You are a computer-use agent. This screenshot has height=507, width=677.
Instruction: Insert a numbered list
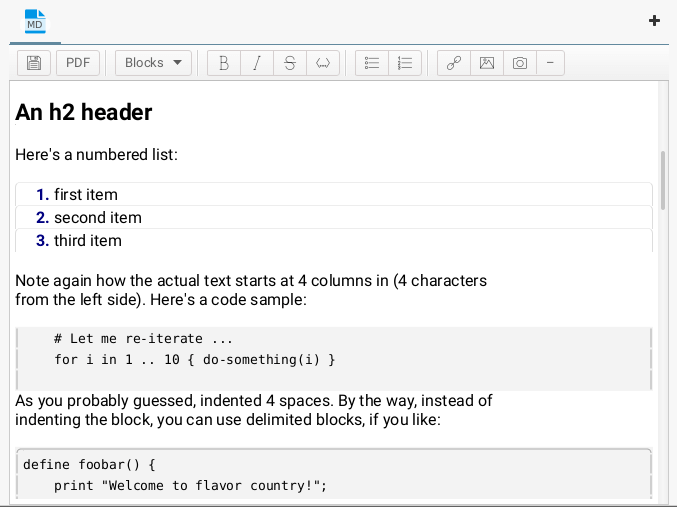tap(405, 63)
